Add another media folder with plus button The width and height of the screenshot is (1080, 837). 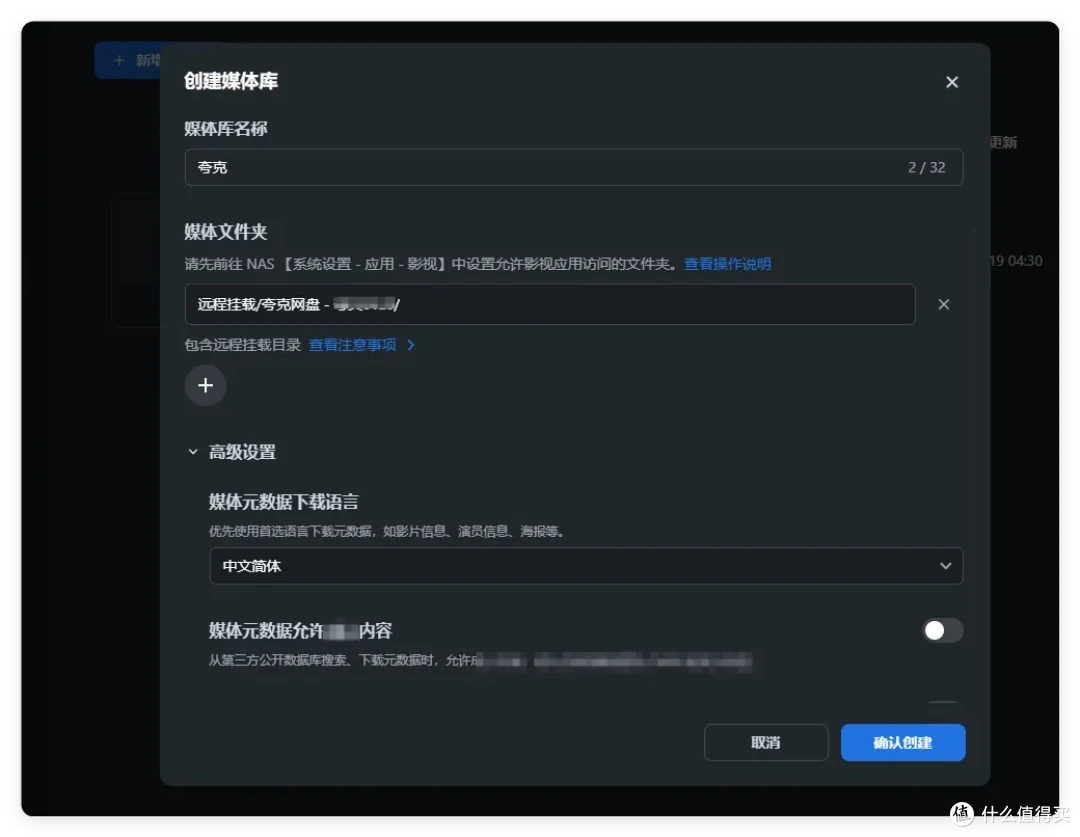205,385
